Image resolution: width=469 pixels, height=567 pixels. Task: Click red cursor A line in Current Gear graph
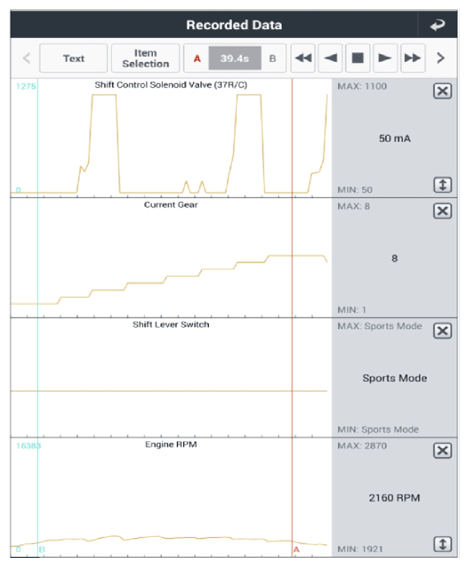point(292,257)
